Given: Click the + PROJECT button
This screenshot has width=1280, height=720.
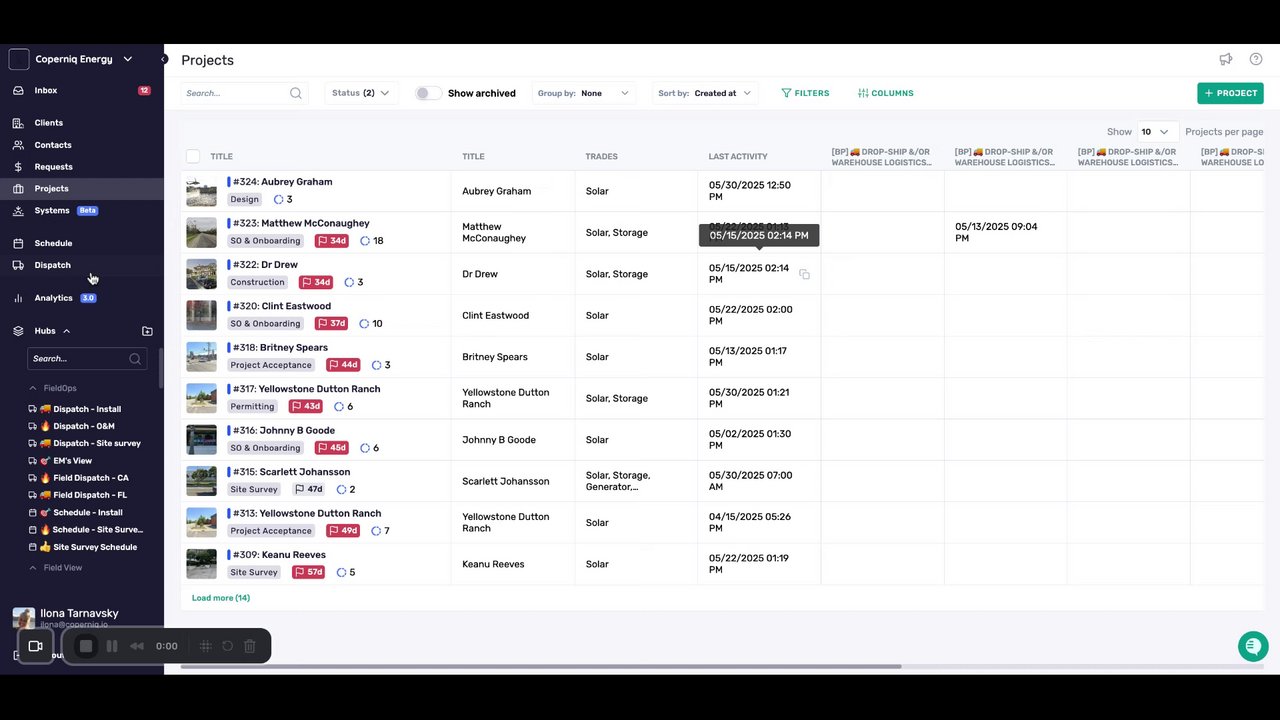Looking at the screenshot, I should tap(1230, 93).
